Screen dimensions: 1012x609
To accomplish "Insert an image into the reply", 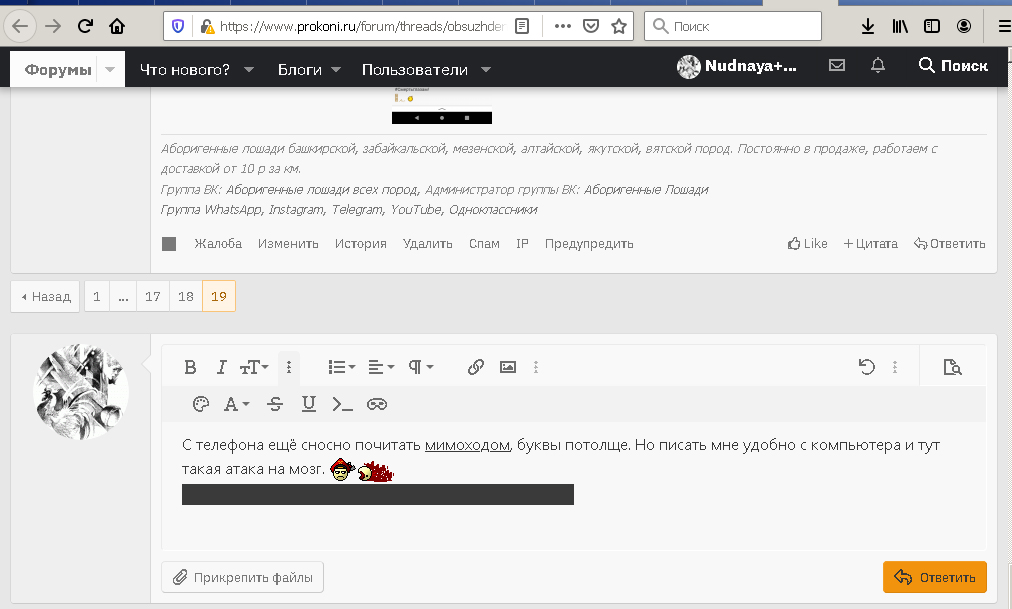I will click(508, 367).
